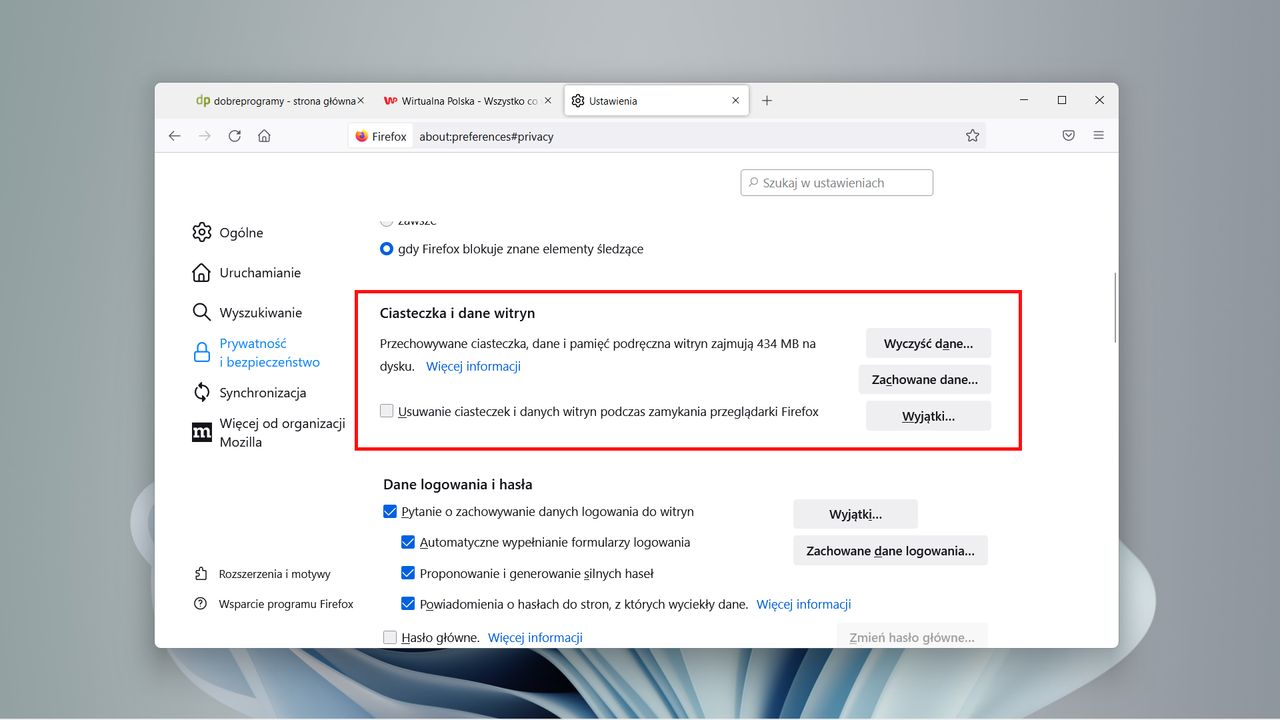Open Wyszukiwanie settings category
Image resolution: width=1280 pixels, height=720 pixels.
tap(247, 313)
